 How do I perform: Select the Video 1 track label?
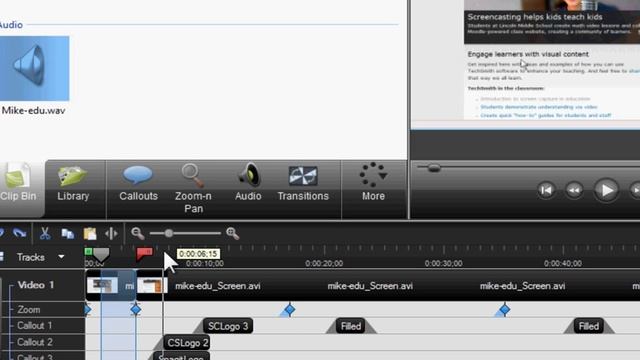click(36, 285)
